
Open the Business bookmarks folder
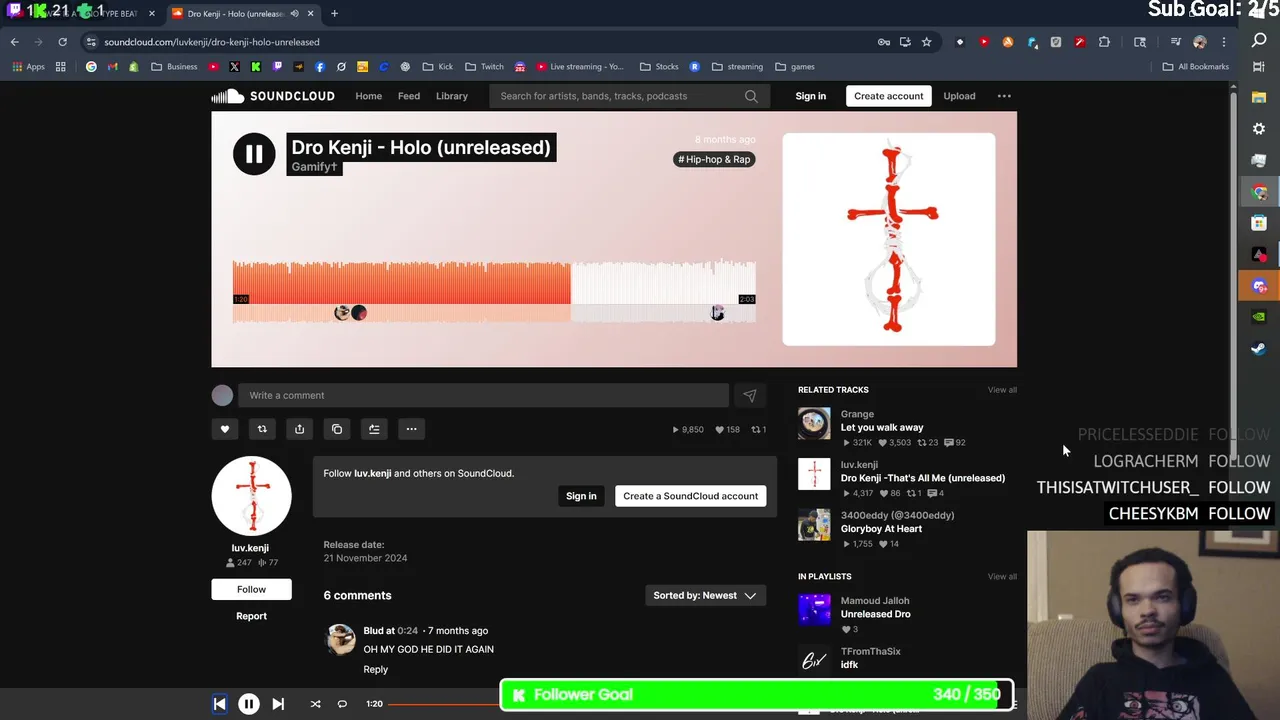174,67
